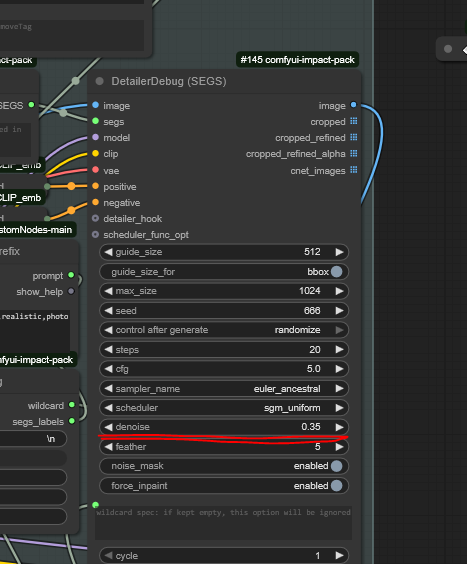Click the \n delimiter field
Viewport: 467px width, 564px height.
pyautogui.click(x=33, y=438)
